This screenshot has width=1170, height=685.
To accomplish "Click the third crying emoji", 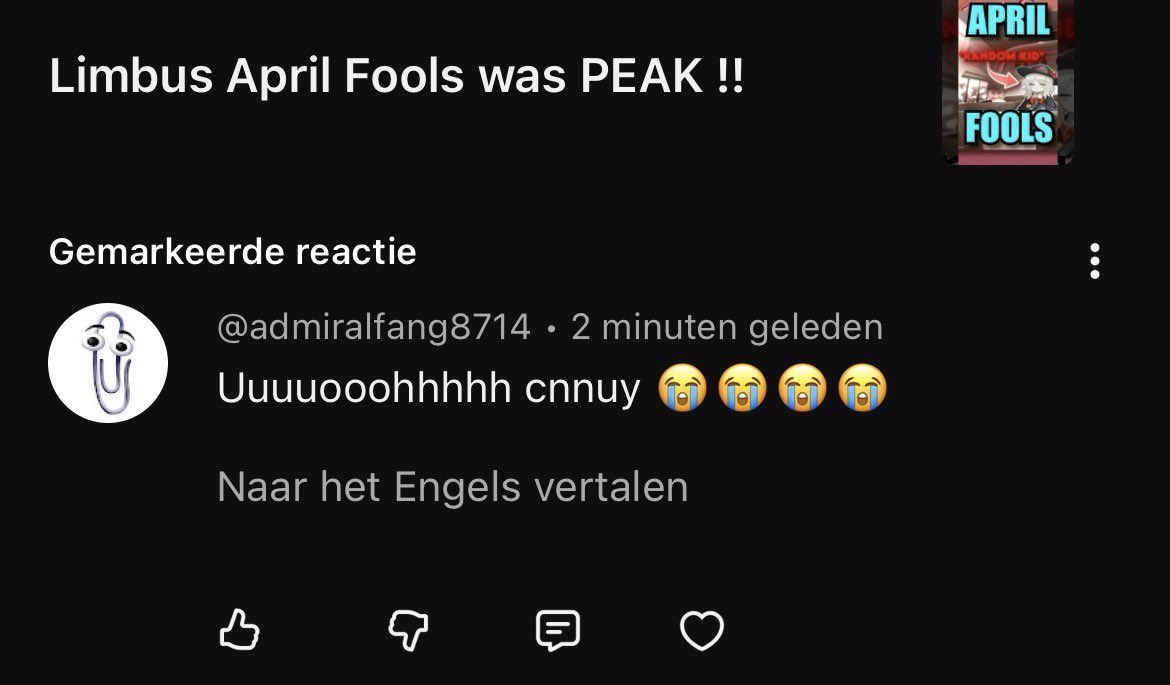I will pyautogui.click(x=802, y=389).
